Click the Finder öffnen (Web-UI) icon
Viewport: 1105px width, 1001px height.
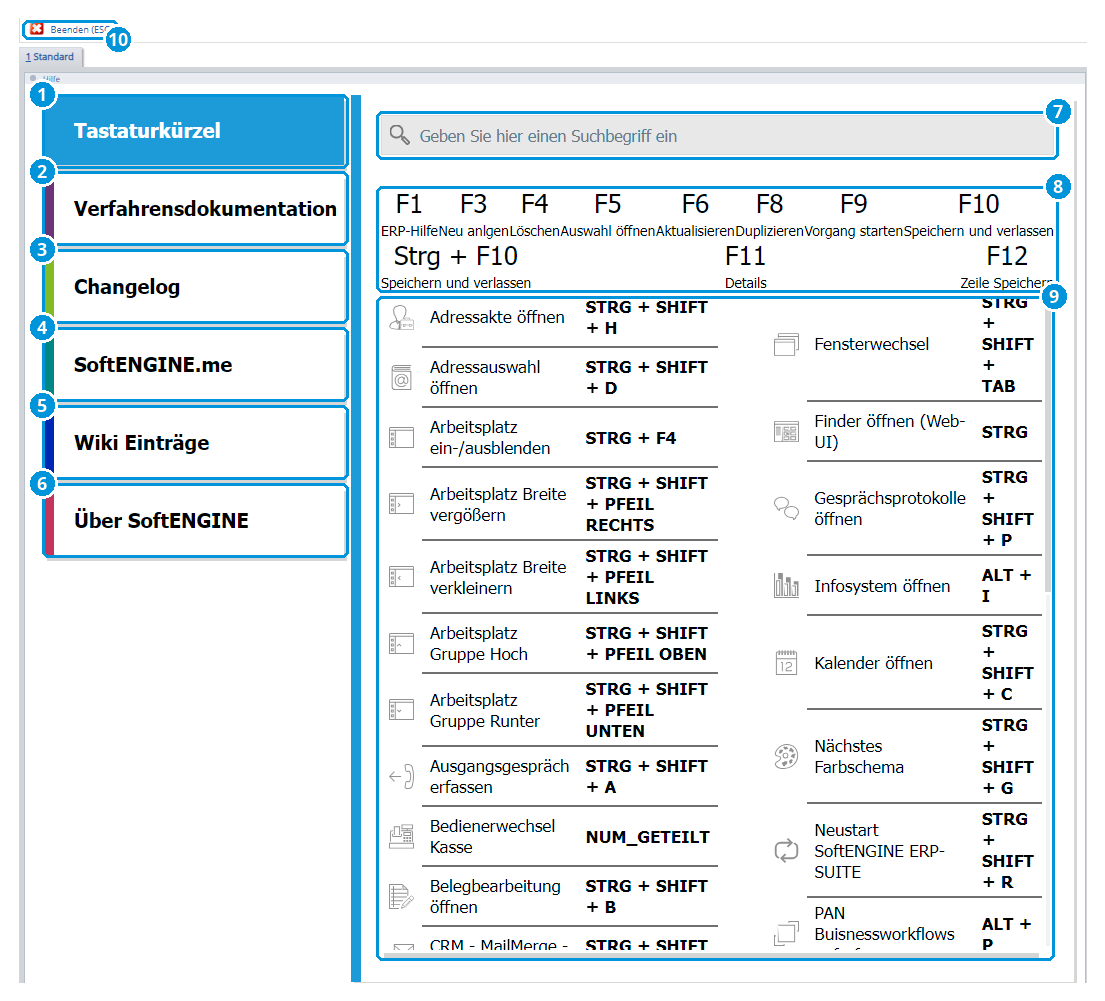(x=786, y=431)
